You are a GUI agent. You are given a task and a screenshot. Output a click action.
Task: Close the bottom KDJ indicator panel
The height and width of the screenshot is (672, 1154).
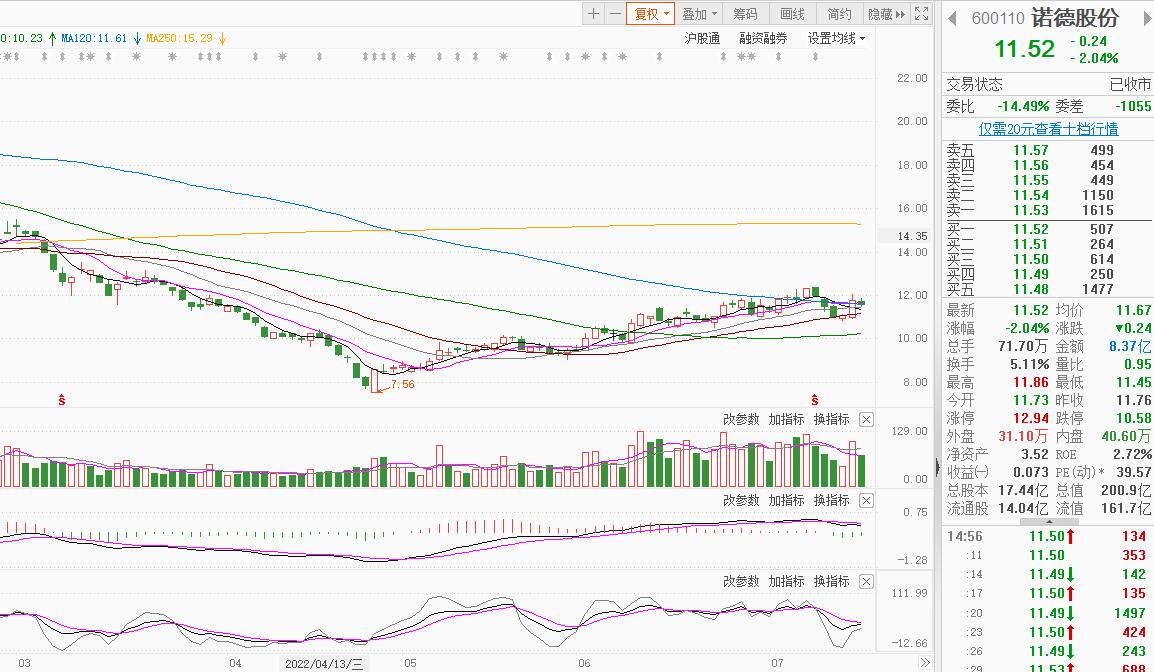coord(866,581)
